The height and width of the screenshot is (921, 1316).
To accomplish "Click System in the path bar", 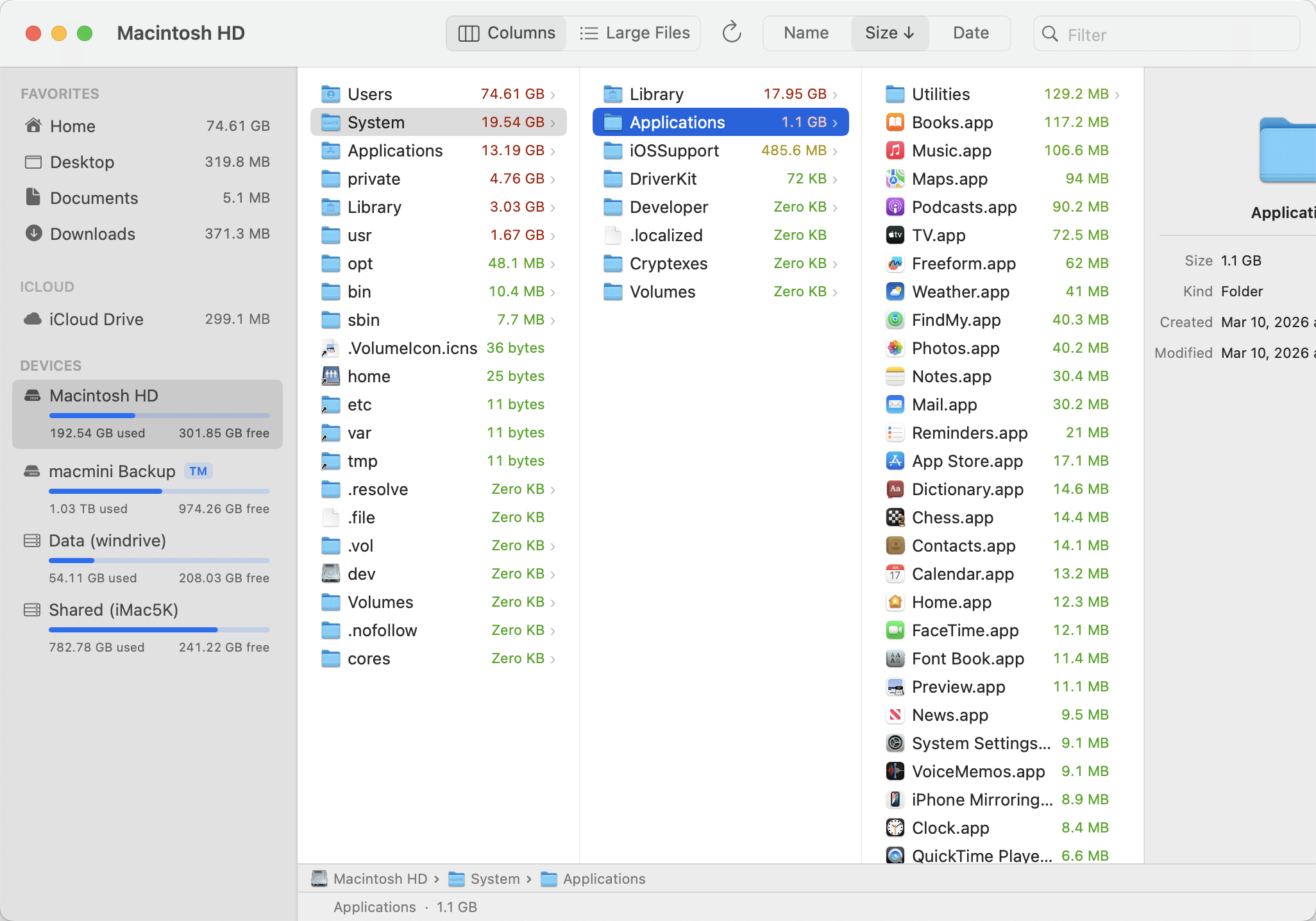I will 484,879.
